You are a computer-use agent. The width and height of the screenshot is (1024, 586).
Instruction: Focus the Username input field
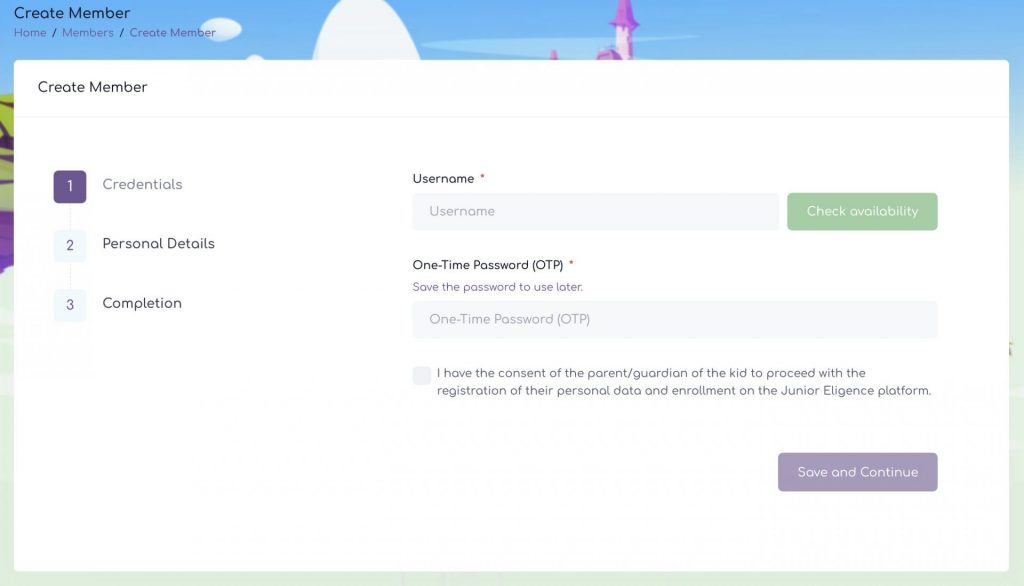tap(595, 212)
